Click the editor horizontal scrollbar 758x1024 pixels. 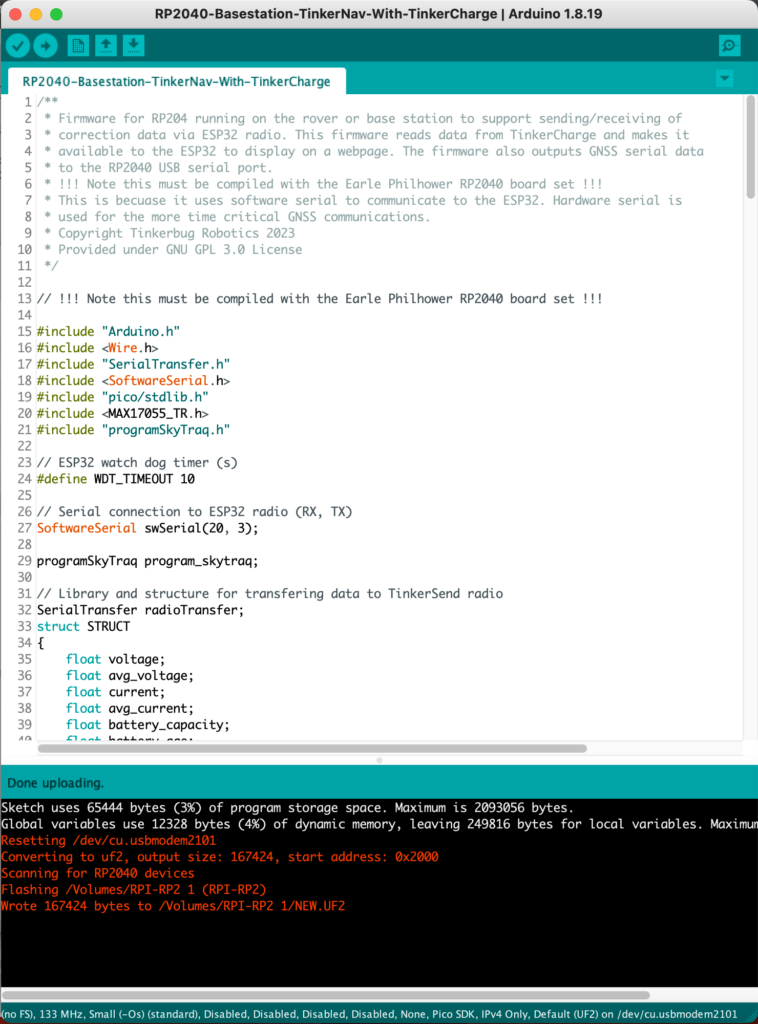(312, 748)
